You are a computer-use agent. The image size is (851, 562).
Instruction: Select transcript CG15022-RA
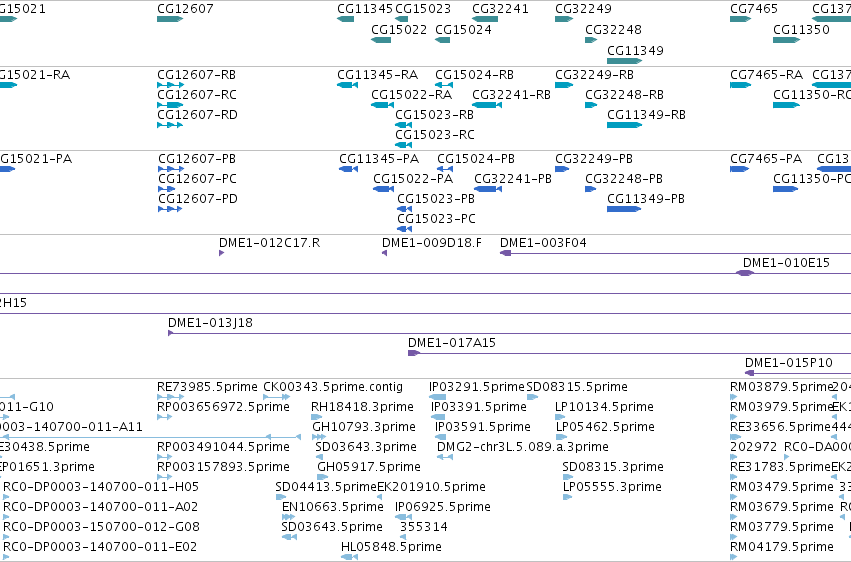[412, 94]
